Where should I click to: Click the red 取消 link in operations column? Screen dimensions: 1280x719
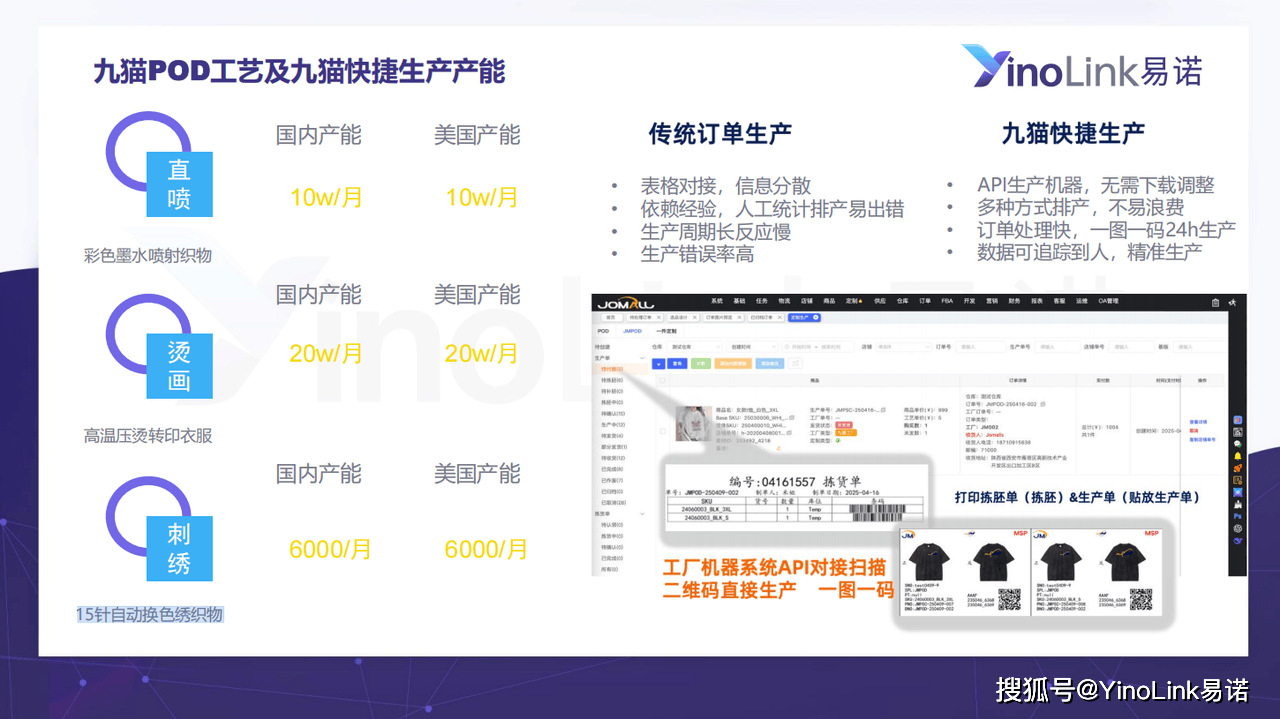(1193, 431)
